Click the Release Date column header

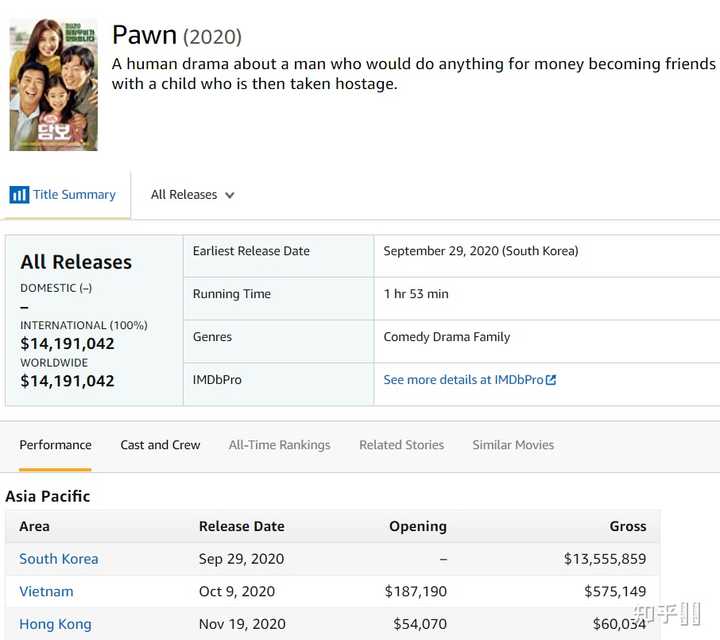[241, 526]
